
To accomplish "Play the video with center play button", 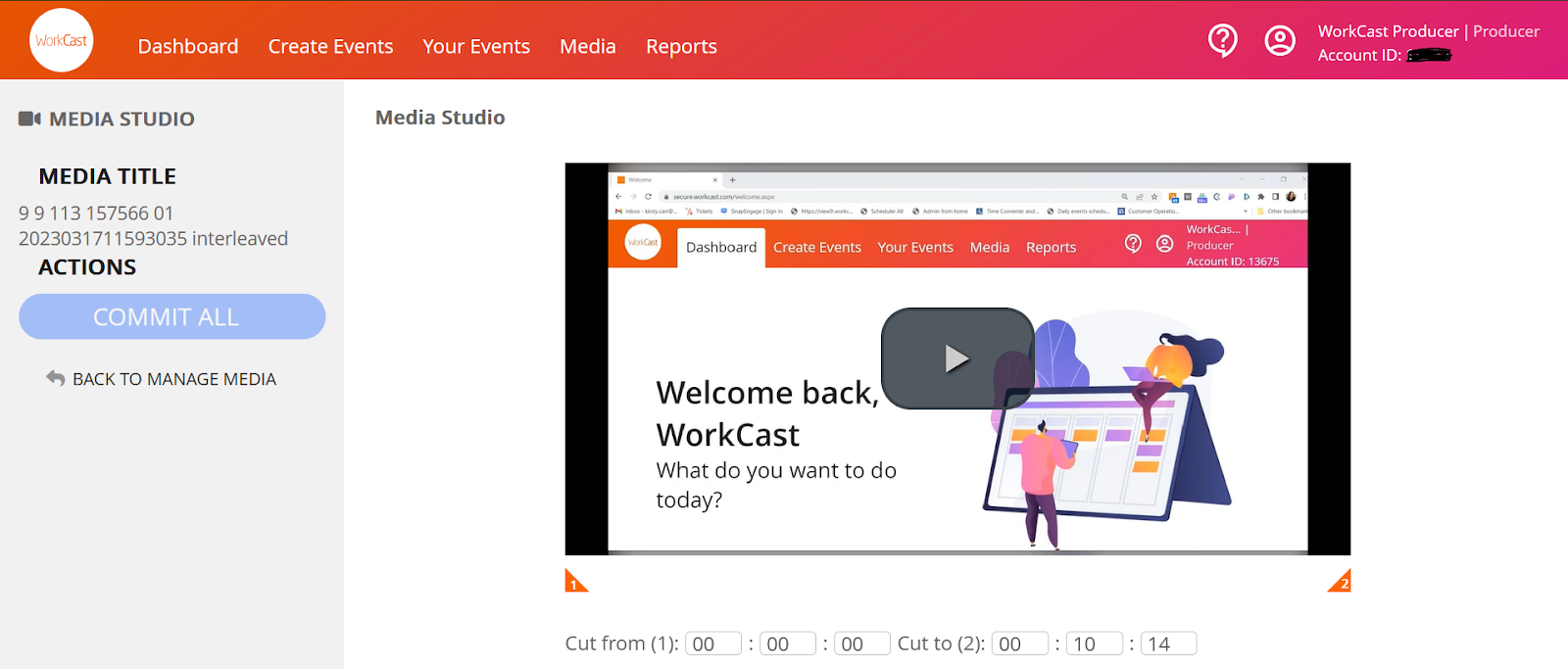I will (957, 358).
